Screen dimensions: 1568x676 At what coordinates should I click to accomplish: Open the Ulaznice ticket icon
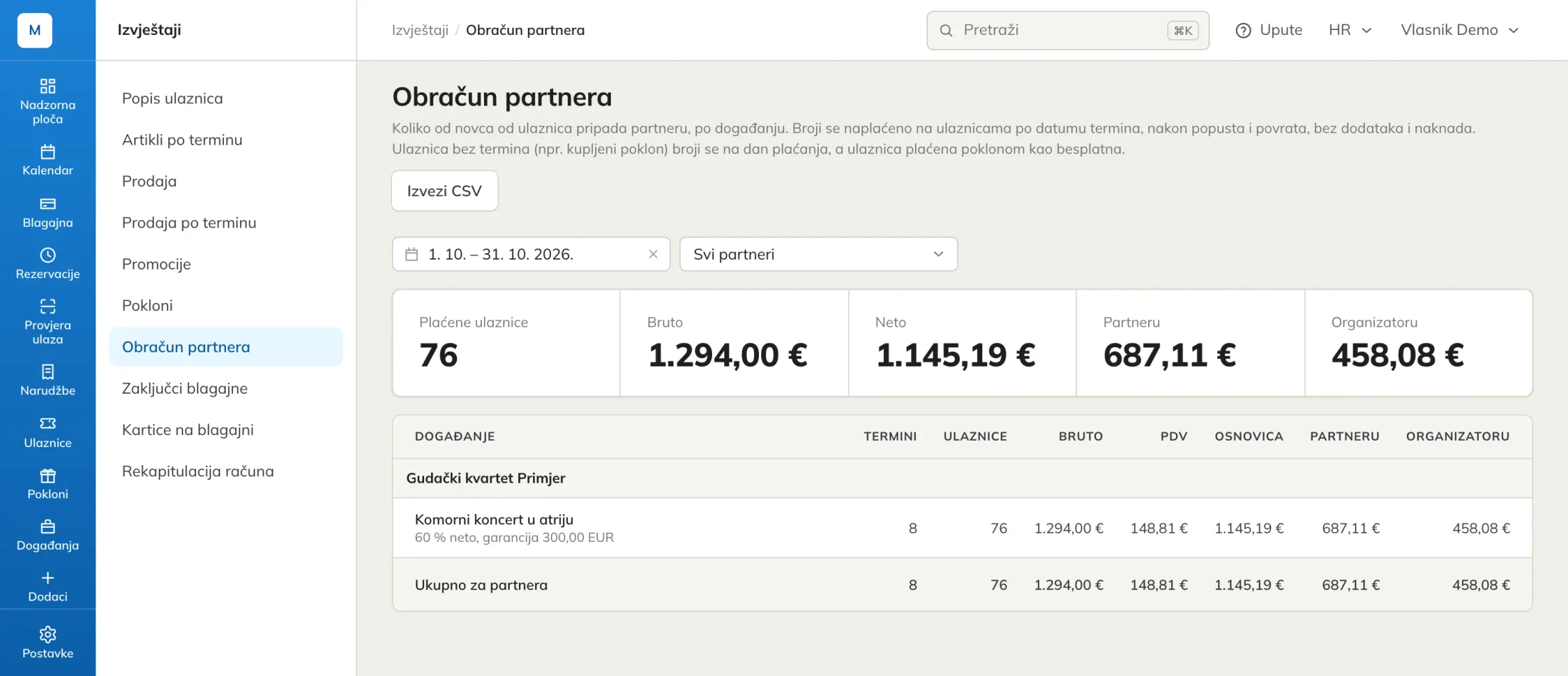[48, 424]
